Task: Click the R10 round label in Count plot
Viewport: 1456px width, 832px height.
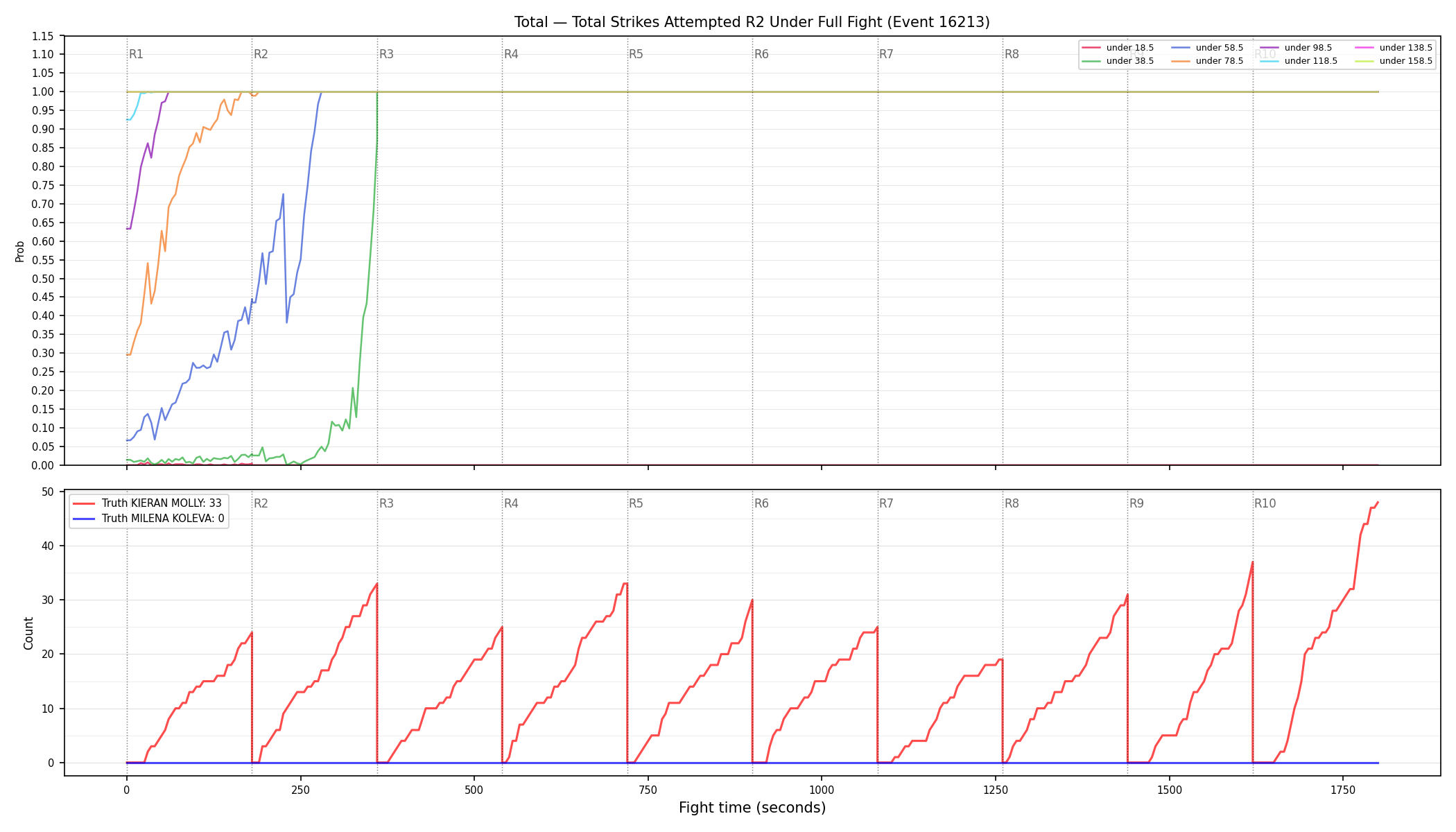Action: coord(1265,503)
